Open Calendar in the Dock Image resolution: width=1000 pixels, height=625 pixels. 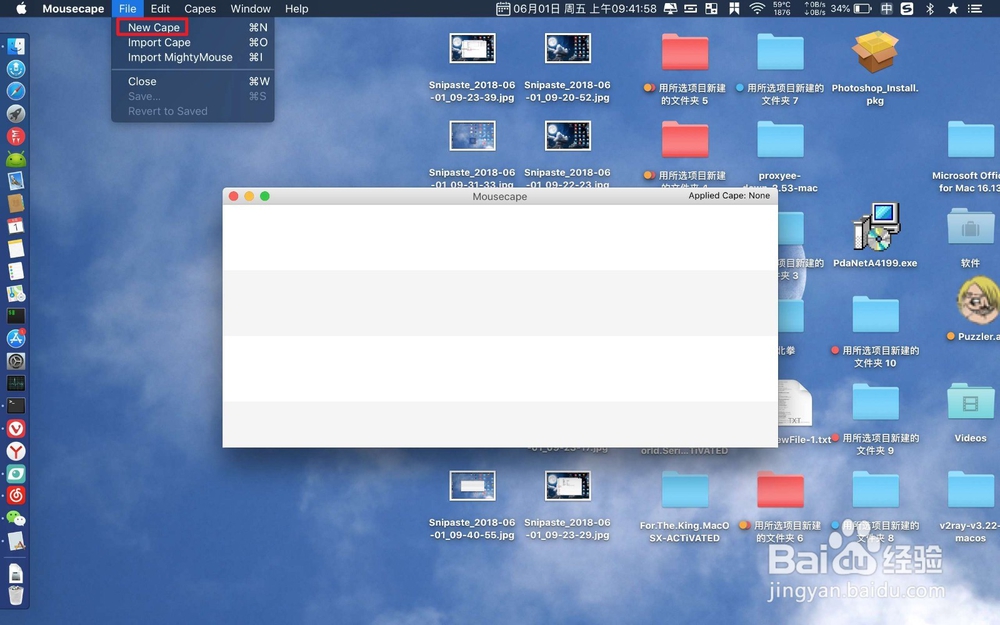point(16,226)
